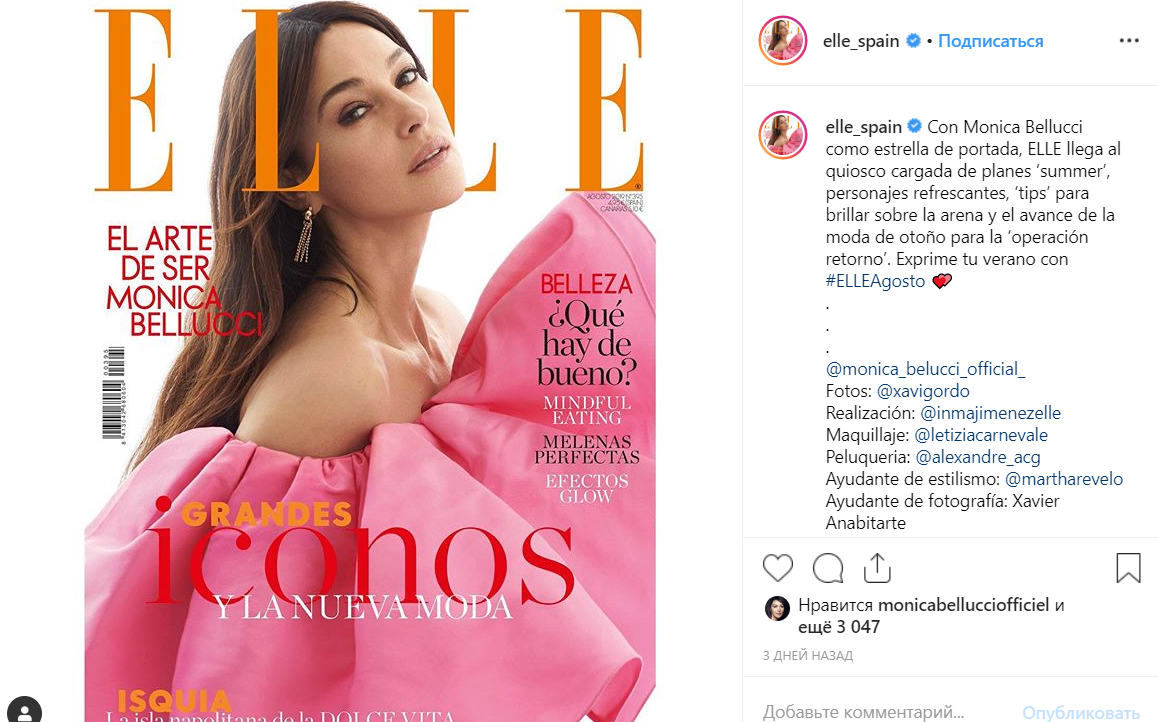Publish comment with Опубликовать button
The height and width of the screenshot is (722, 1158).
[x=1080, y=712]
